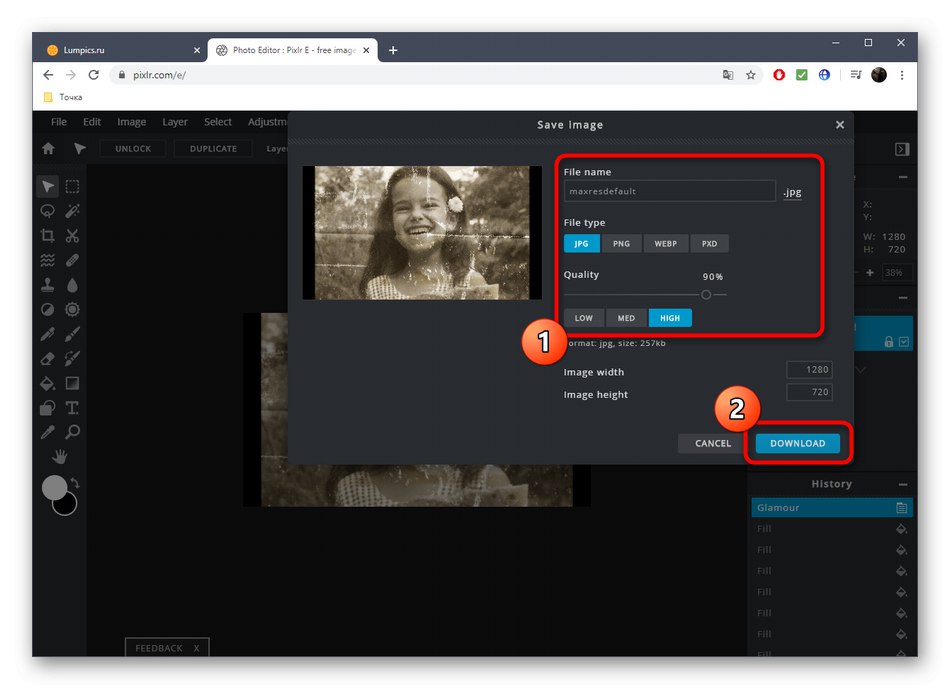Choose WEBP file type
The width and height of the screenshot is (950, 689).
click(665, 244)
